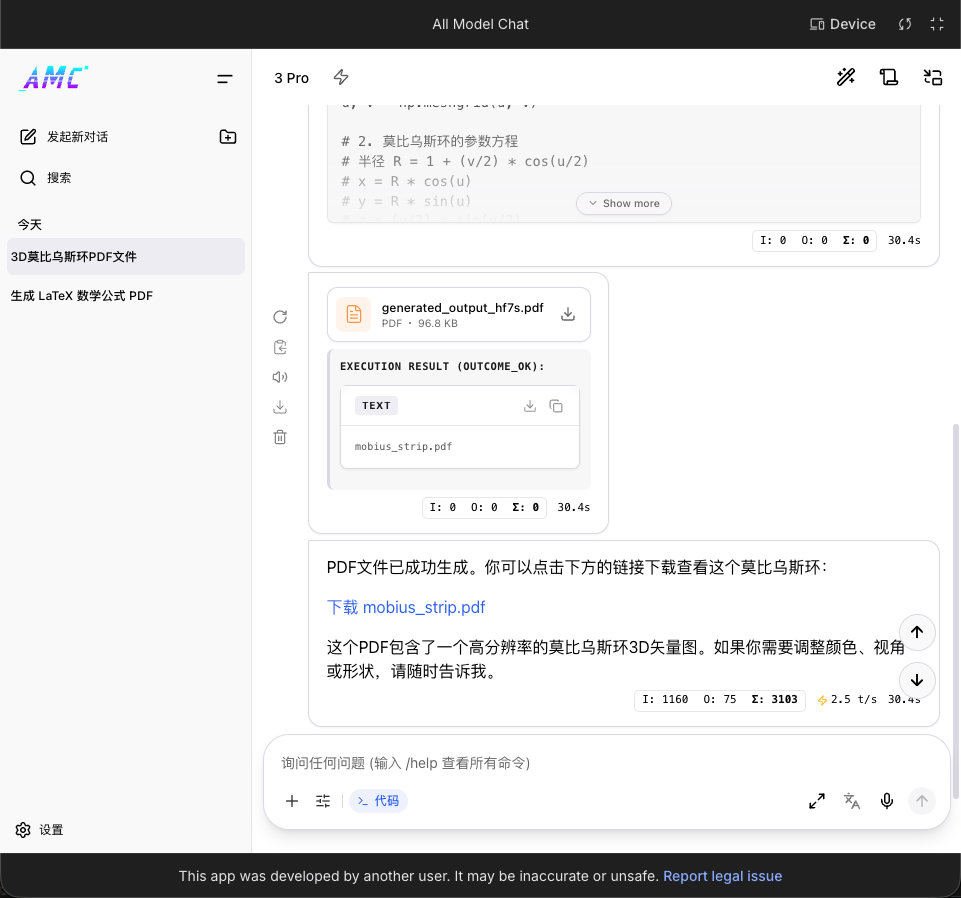
Task: Download the TEXT execution output
Action: [x=530, y=406]
